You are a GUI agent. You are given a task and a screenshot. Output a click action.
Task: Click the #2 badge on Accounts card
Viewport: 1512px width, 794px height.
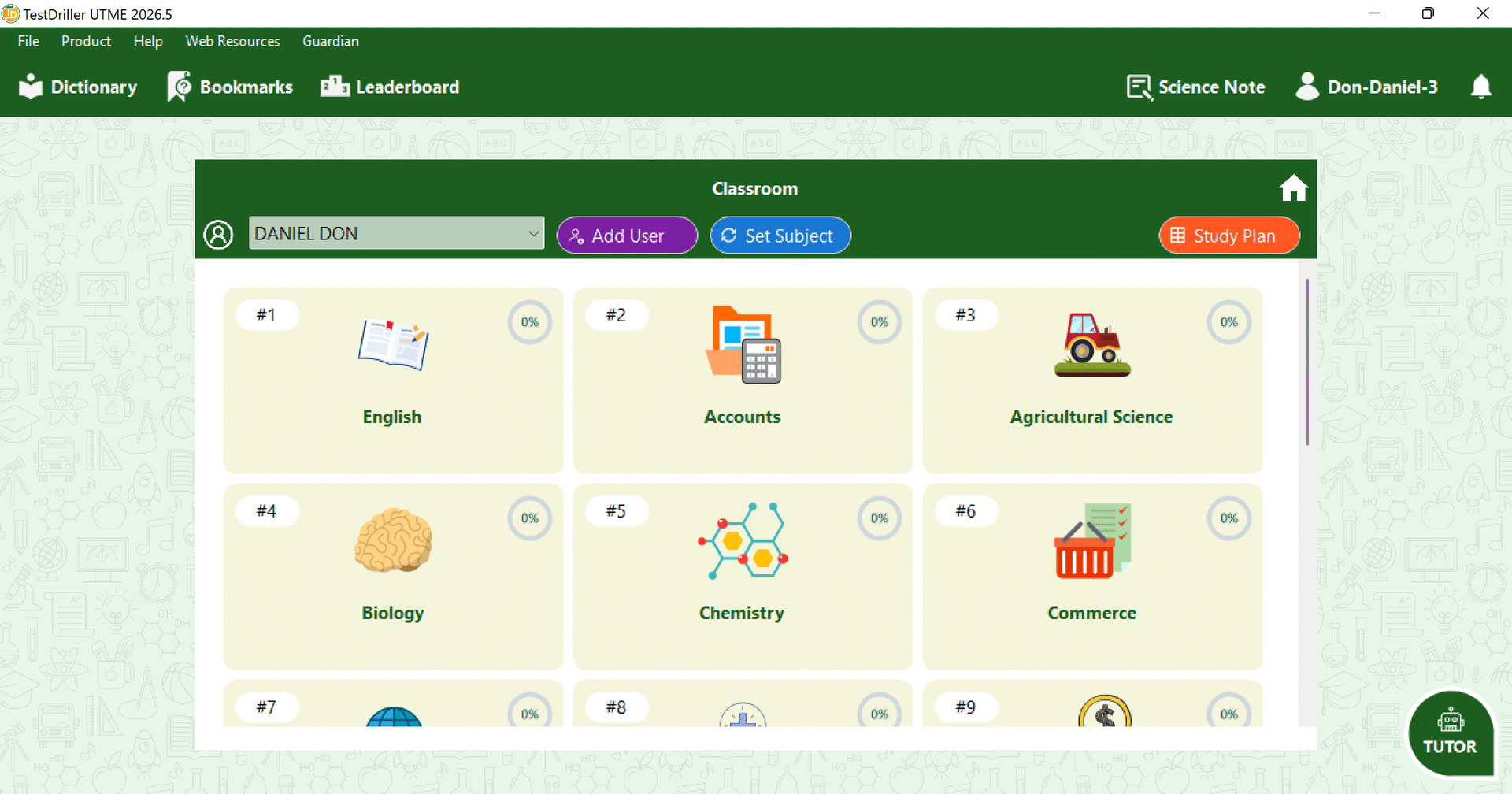tap(617, 315)
